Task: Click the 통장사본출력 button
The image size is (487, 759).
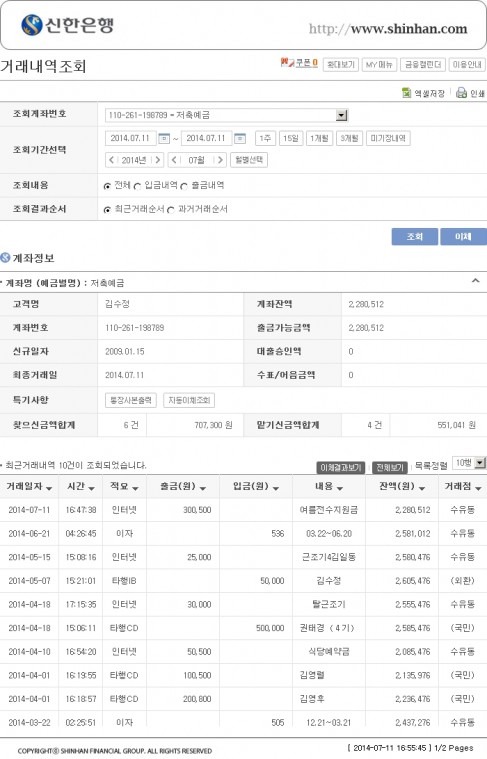Action: point(131,400)
